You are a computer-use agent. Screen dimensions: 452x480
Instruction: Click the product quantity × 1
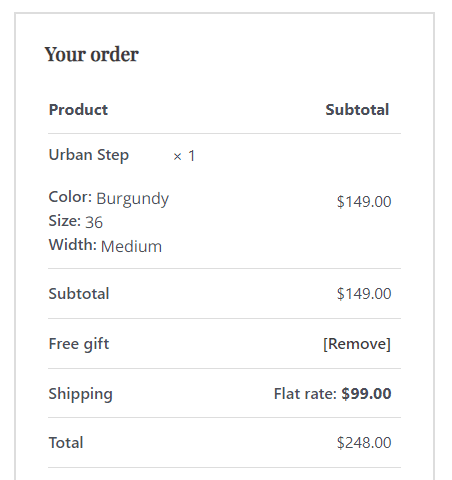184,156
